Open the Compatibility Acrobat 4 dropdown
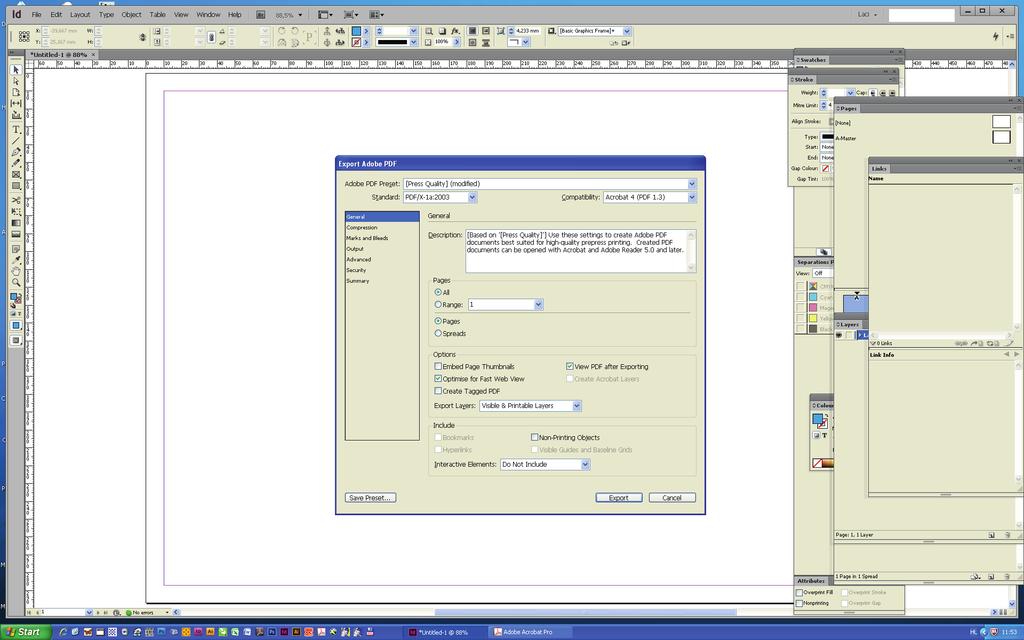Screen dimensions: 1024x640 692,197
